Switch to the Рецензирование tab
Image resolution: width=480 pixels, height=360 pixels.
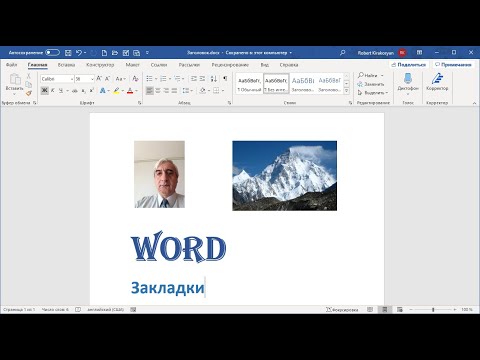click(x=230, y=65)
